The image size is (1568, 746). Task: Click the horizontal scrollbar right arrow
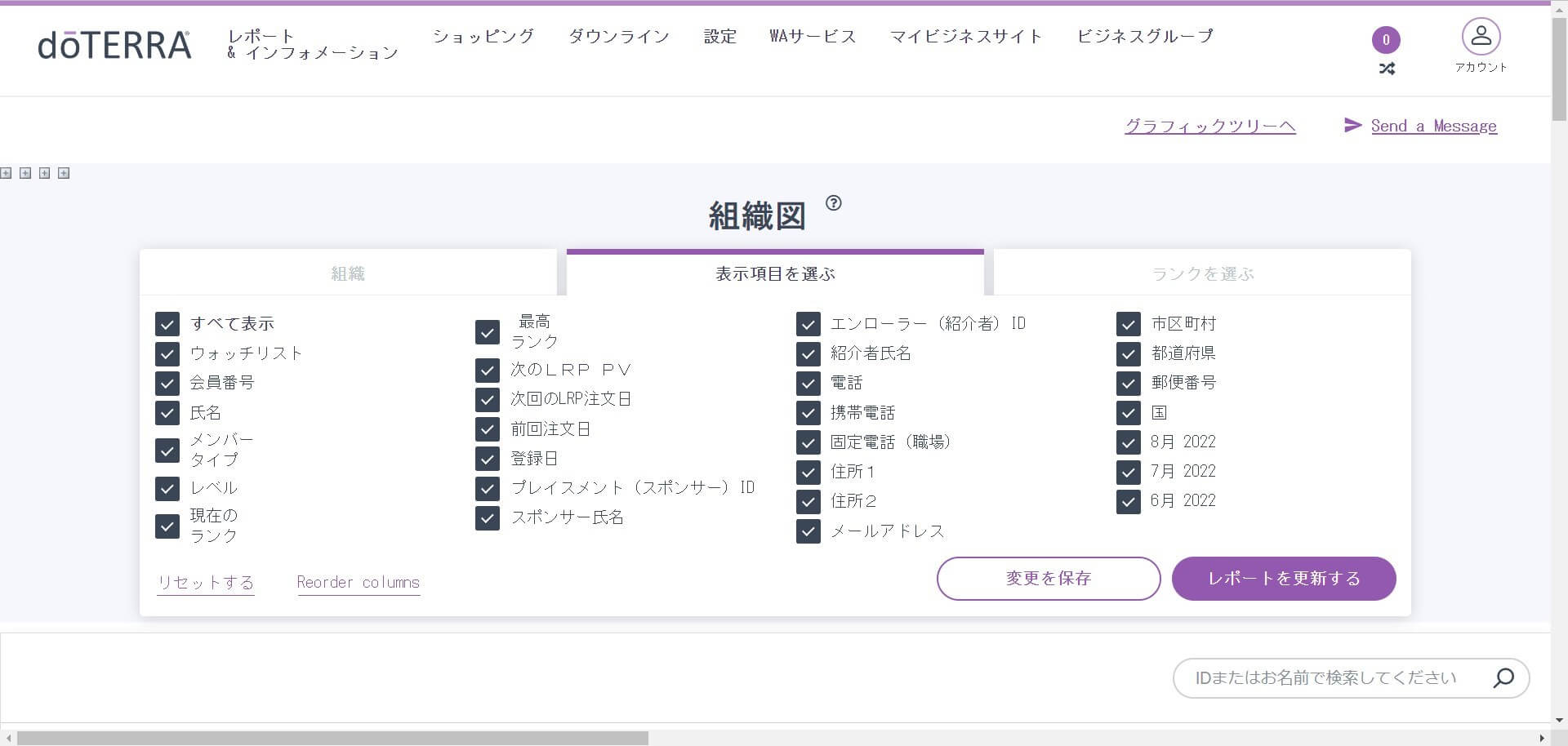1542,739
